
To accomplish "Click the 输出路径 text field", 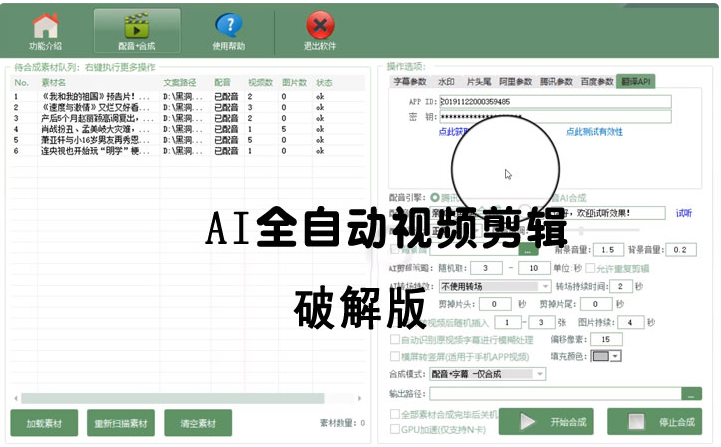I will coord(555,394).
